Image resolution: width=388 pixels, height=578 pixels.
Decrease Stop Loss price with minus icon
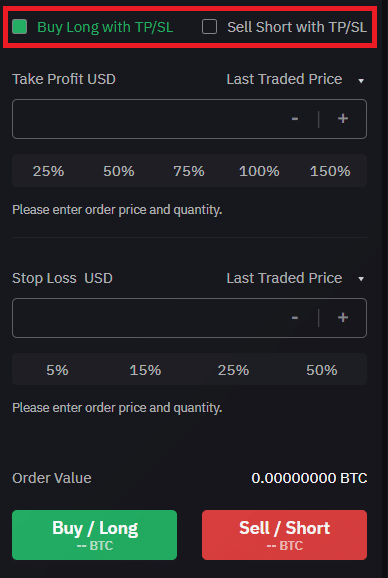(295, 318)
